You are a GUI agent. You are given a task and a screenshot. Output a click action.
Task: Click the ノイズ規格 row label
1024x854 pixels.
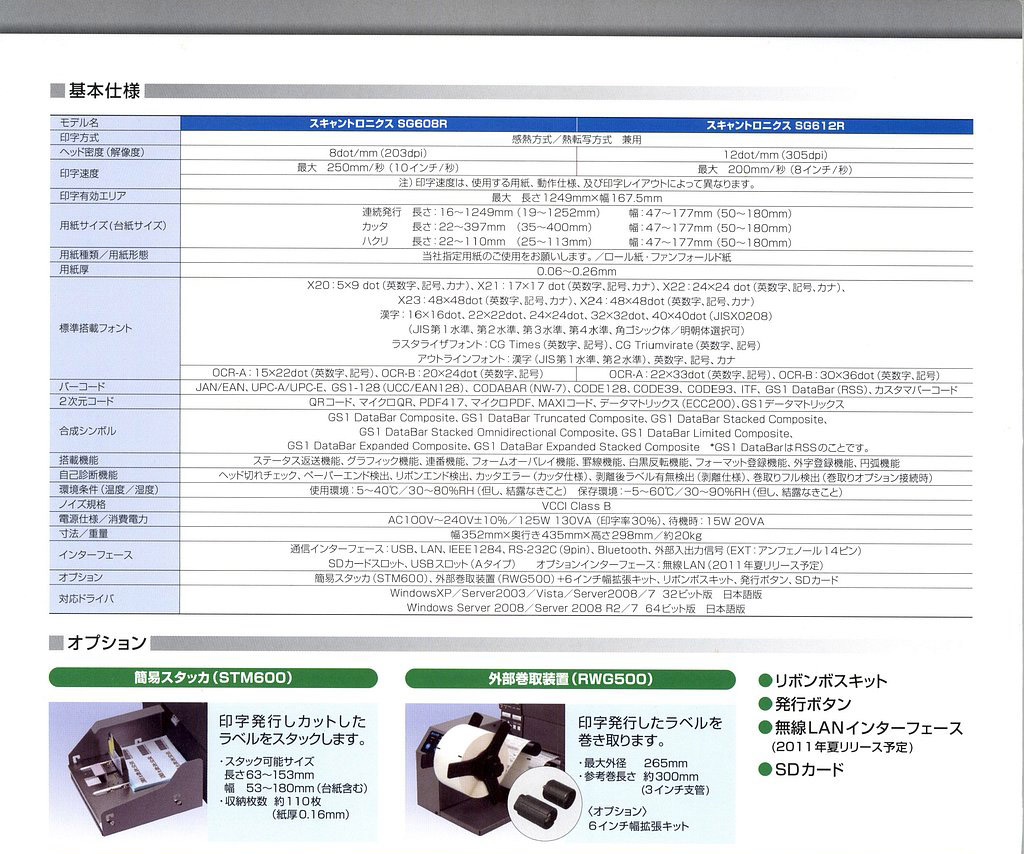[82, 504]
